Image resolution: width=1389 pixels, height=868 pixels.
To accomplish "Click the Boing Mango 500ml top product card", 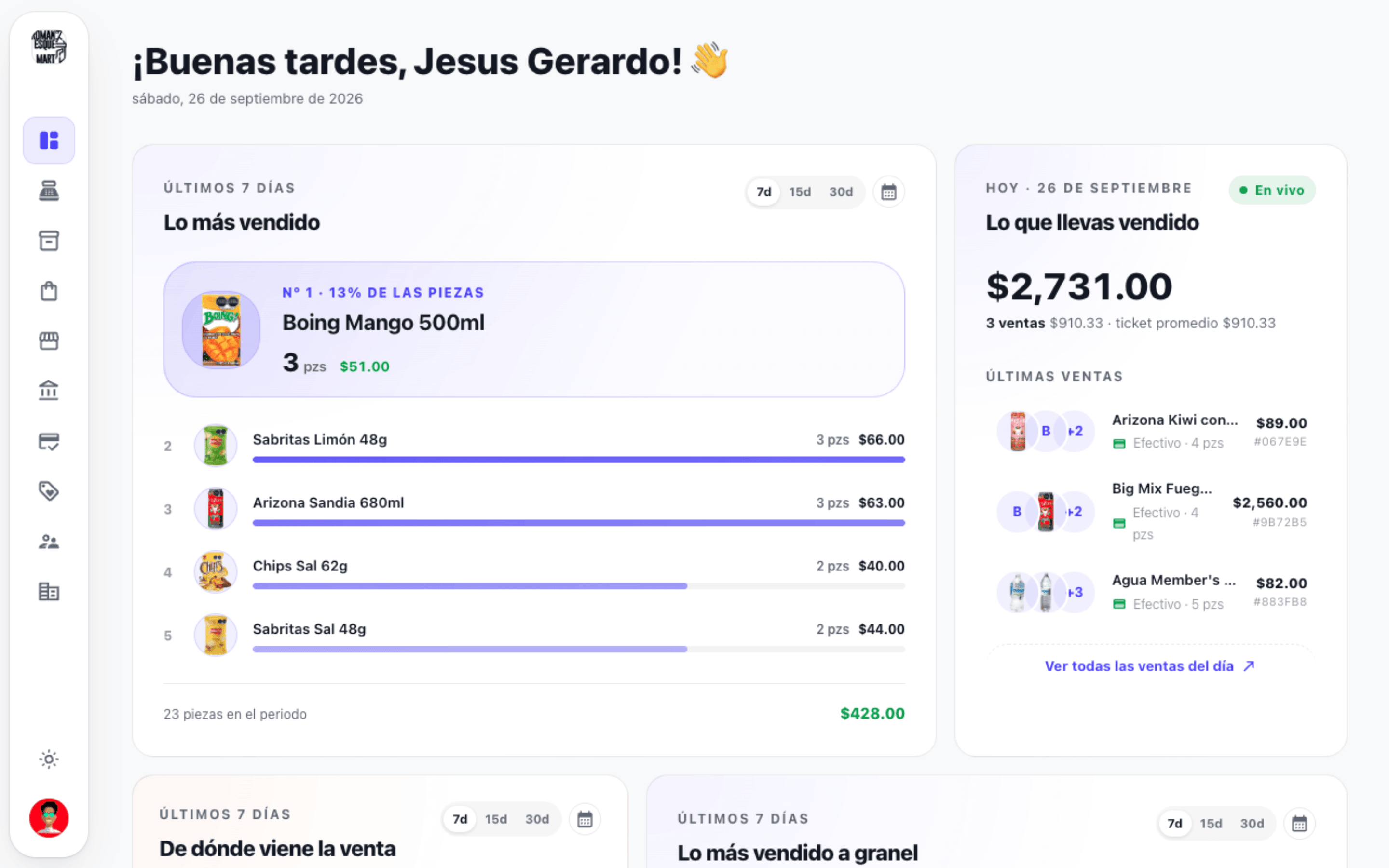I will coord(534,329).
